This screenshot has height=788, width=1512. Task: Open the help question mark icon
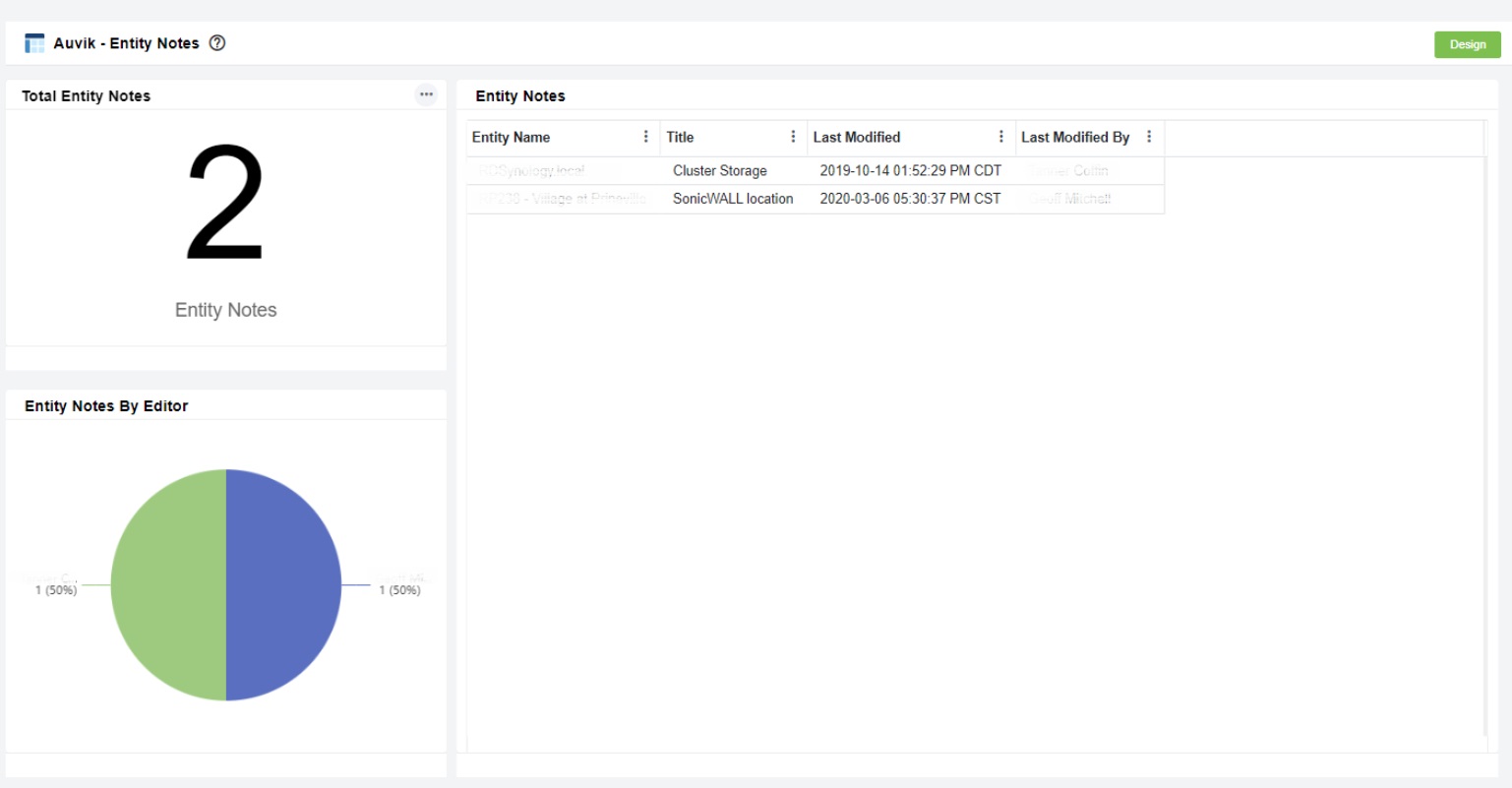[x=217, y=43]
